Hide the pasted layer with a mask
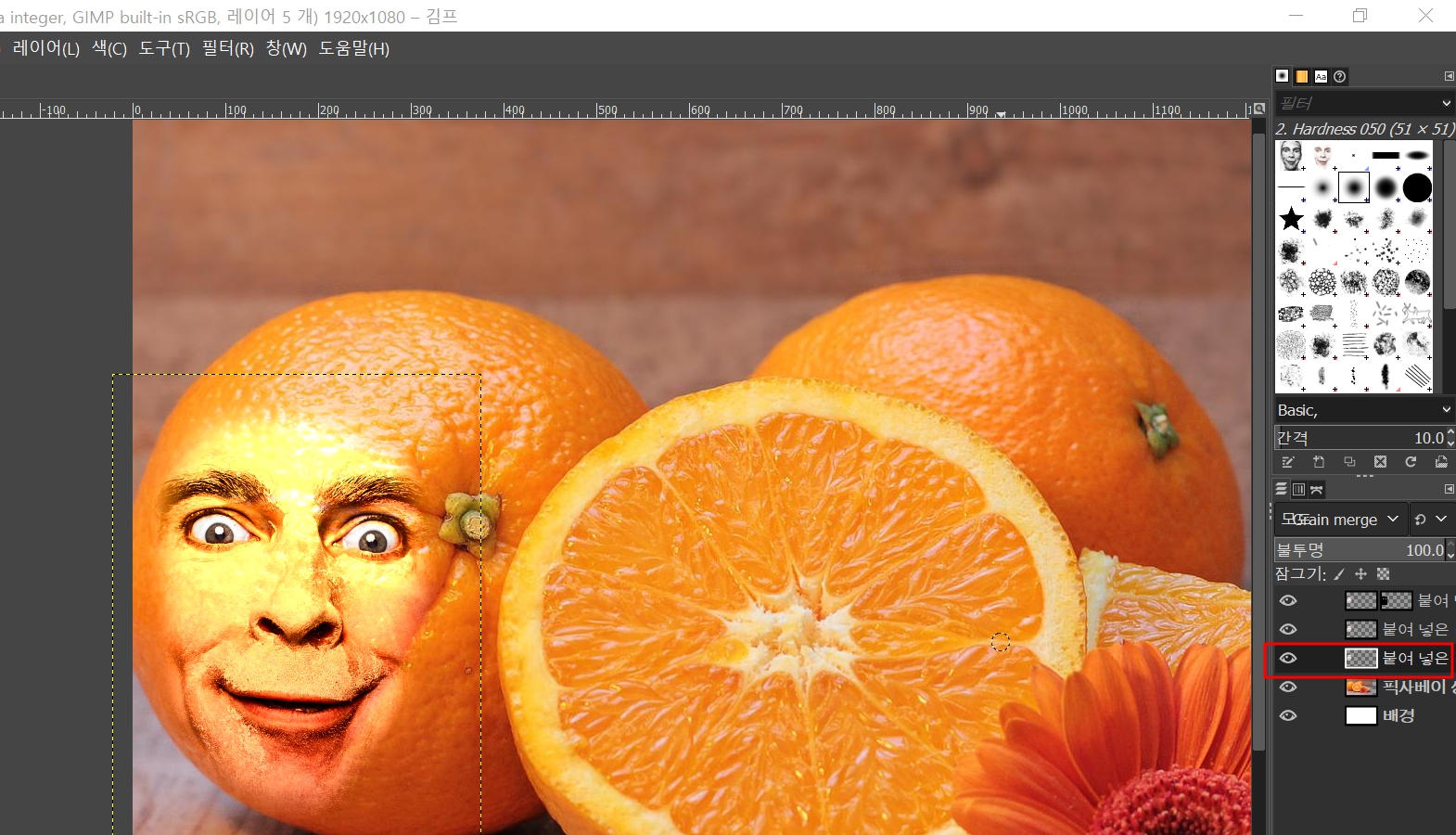This screenshot has height=835, width=1456. click(x=1288, y=601)
